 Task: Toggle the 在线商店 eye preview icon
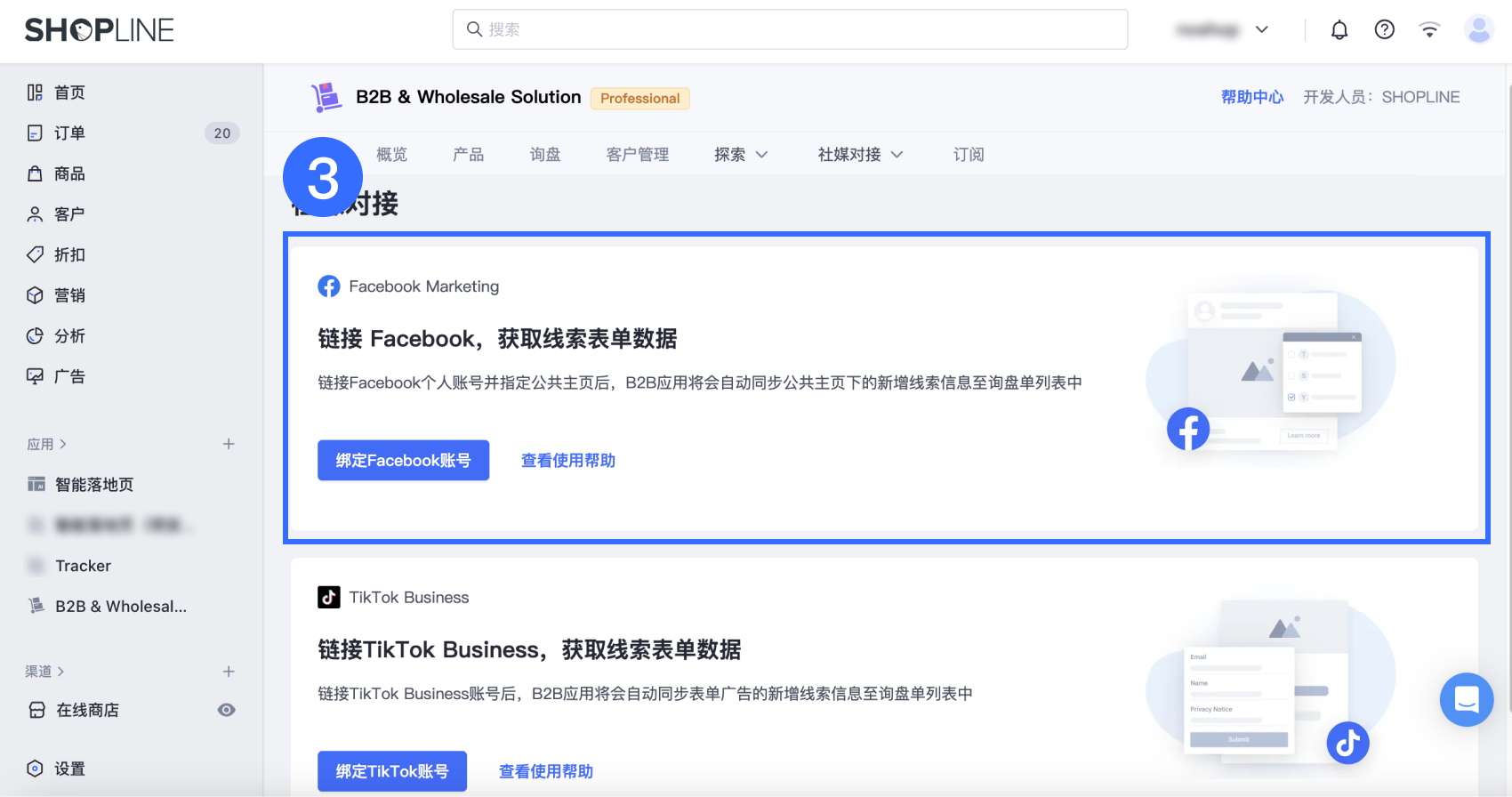pyautogui.click(x=227, y=710)
